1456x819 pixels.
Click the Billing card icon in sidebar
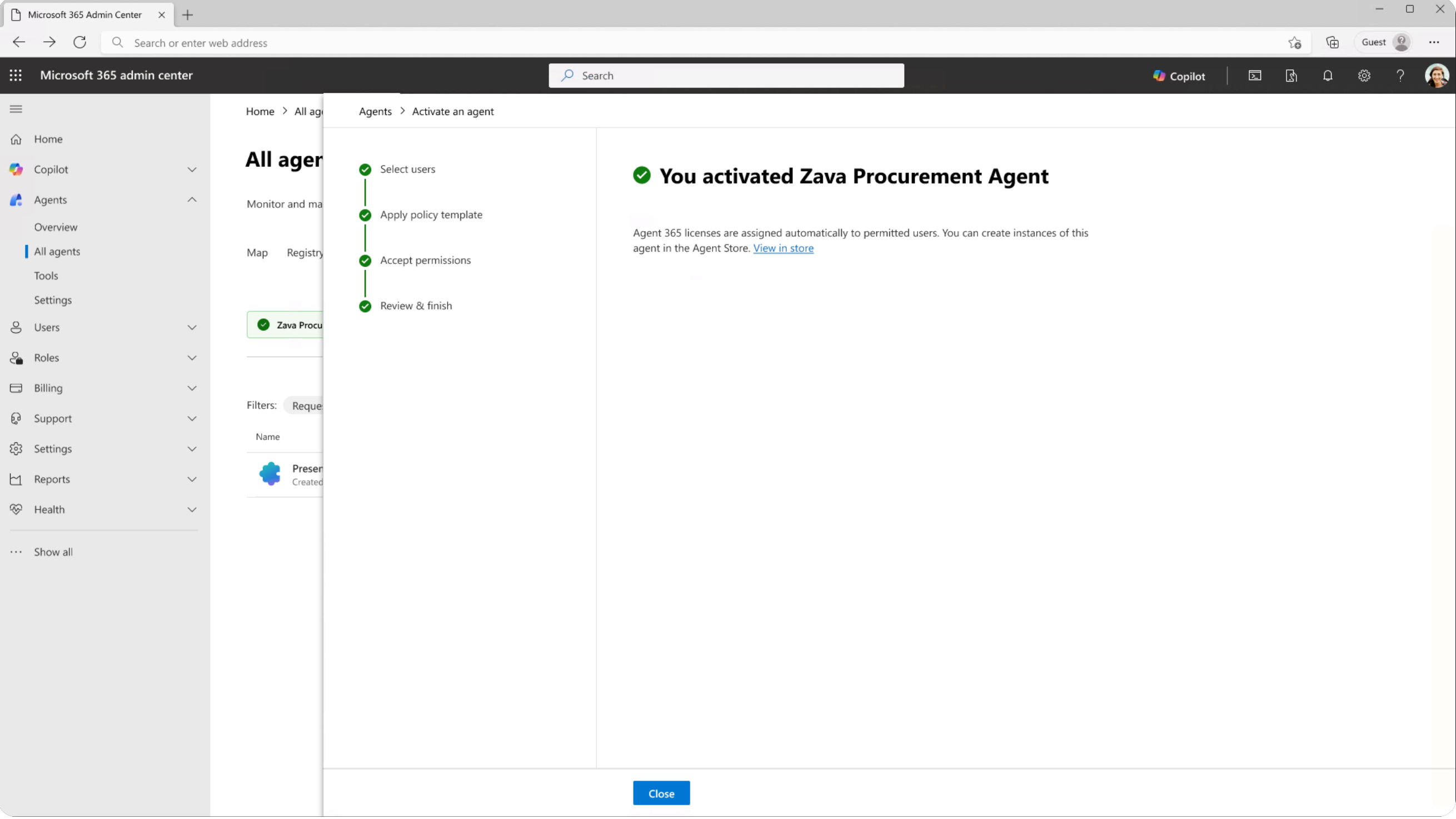(x=16, y=389)
